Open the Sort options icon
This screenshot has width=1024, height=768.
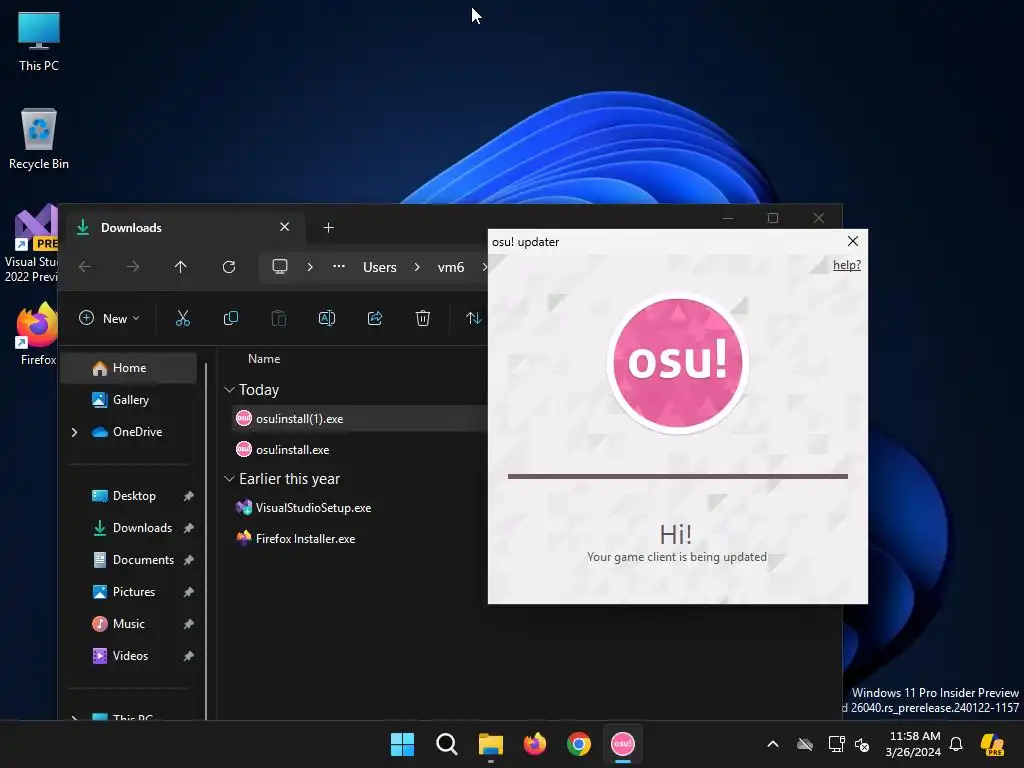pos(473,319)
